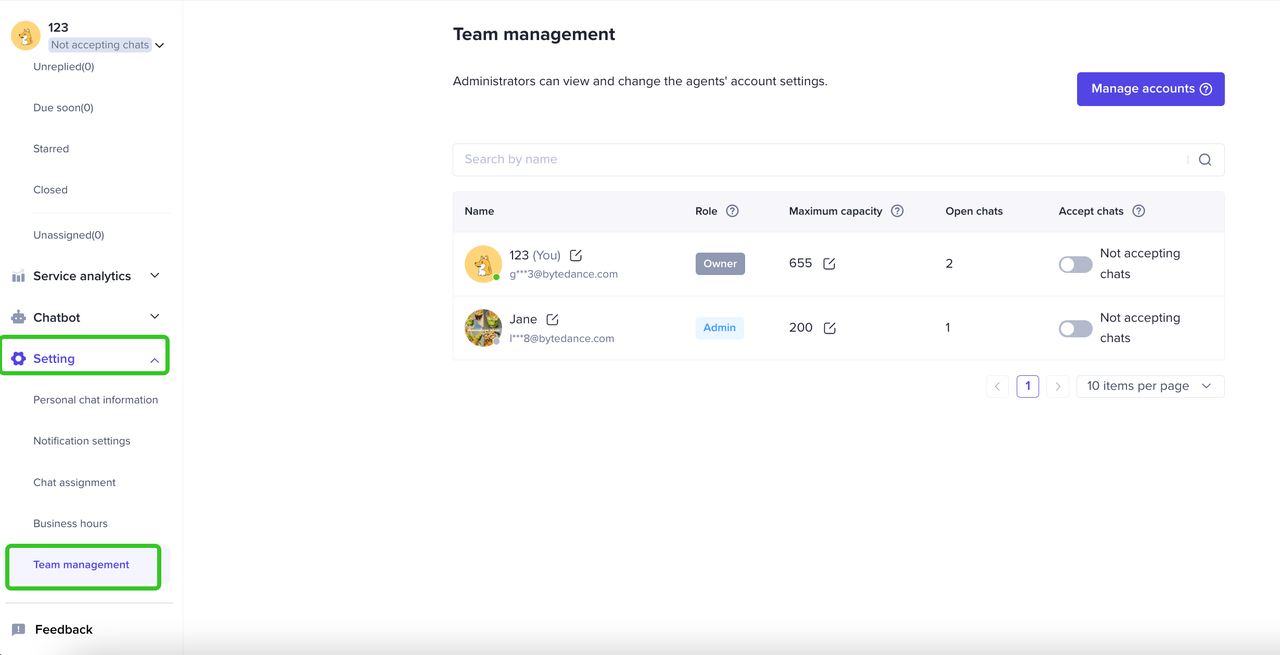The height and width of the screenshot is (655, 1280).
Task: Open the 10 items per page dropdown
Action: [1150, 386]
